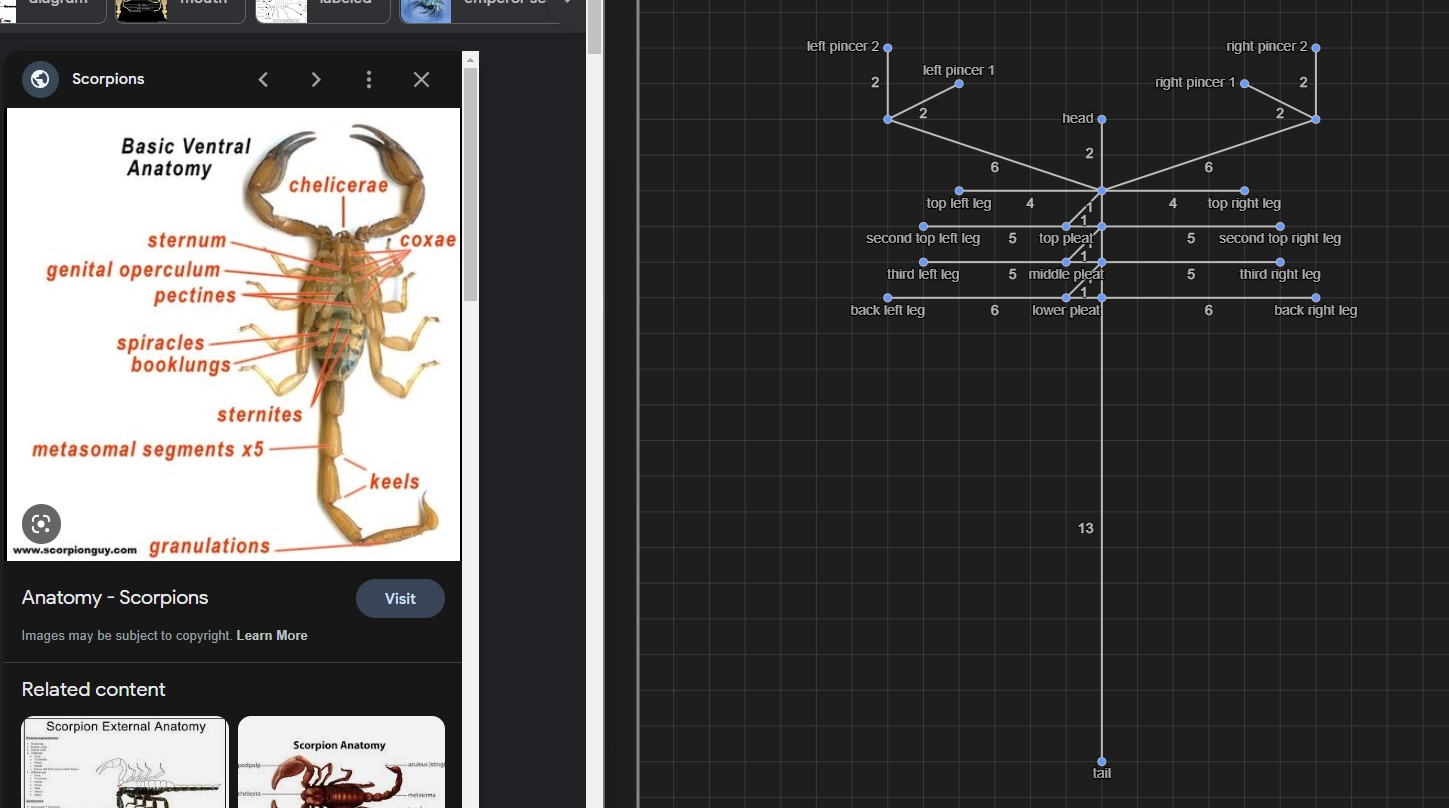This screenshot has width=1449, height=808.
Task: Search the image with Google Lens icon
Action: pyautogui.click(x=41, y=524)
